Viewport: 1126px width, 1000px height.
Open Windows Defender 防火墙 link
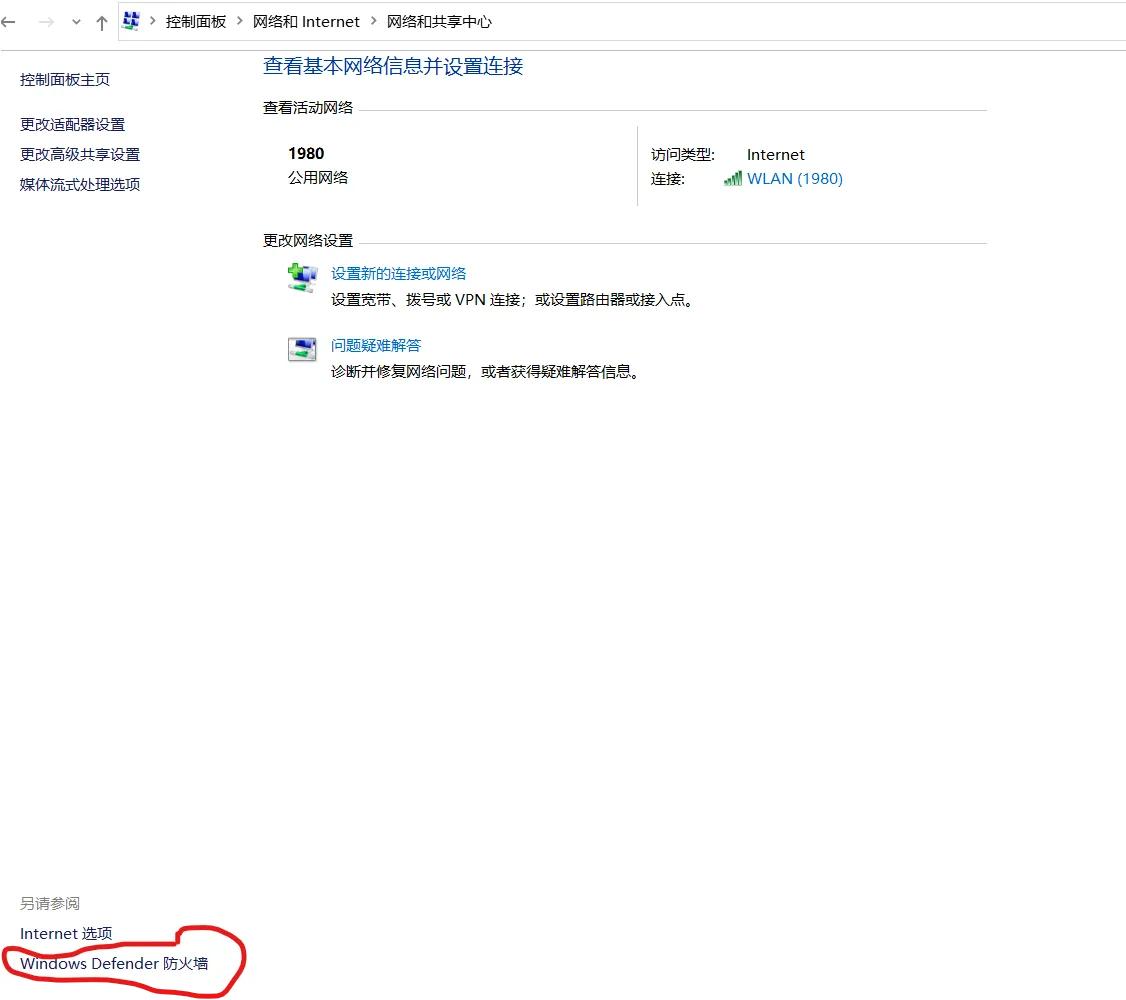[x=114, y=964]
